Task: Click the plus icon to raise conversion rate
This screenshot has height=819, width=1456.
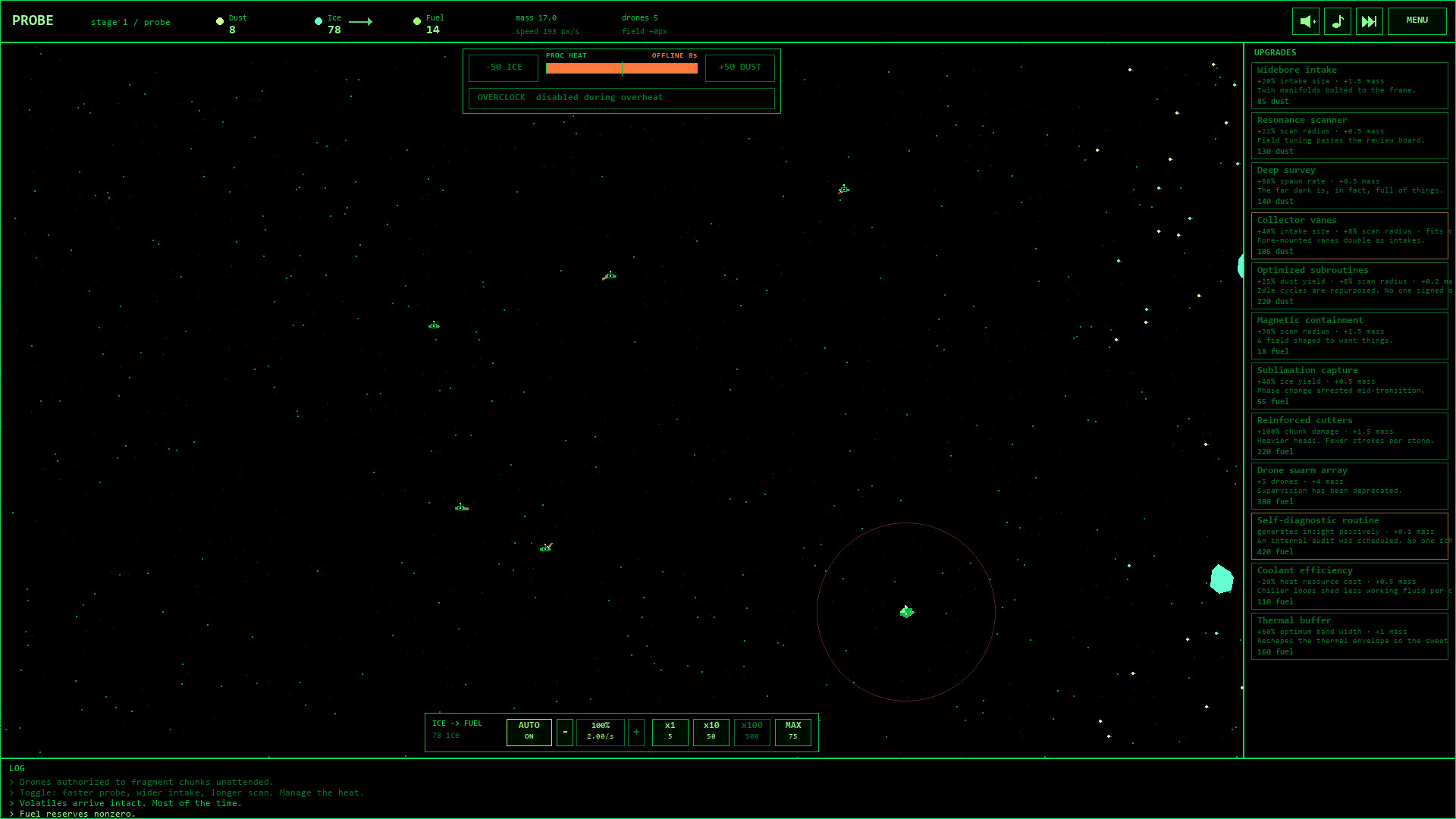Action: pyautogui.click(x=636, y=732)
